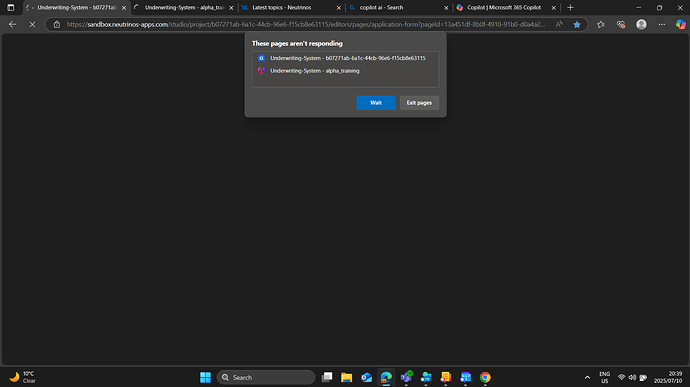The height and width of the screenshot is (387, 690).
Task: Close the Latest topics - Neutrinos tab
Action: pyautogui.click(x=339, y=8)
